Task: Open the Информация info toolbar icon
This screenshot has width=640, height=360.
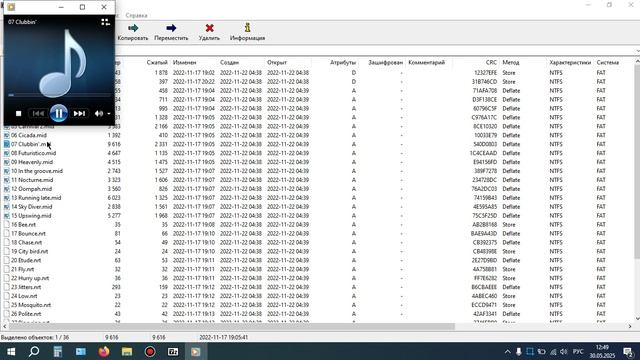Action: [x=247, y=28]
